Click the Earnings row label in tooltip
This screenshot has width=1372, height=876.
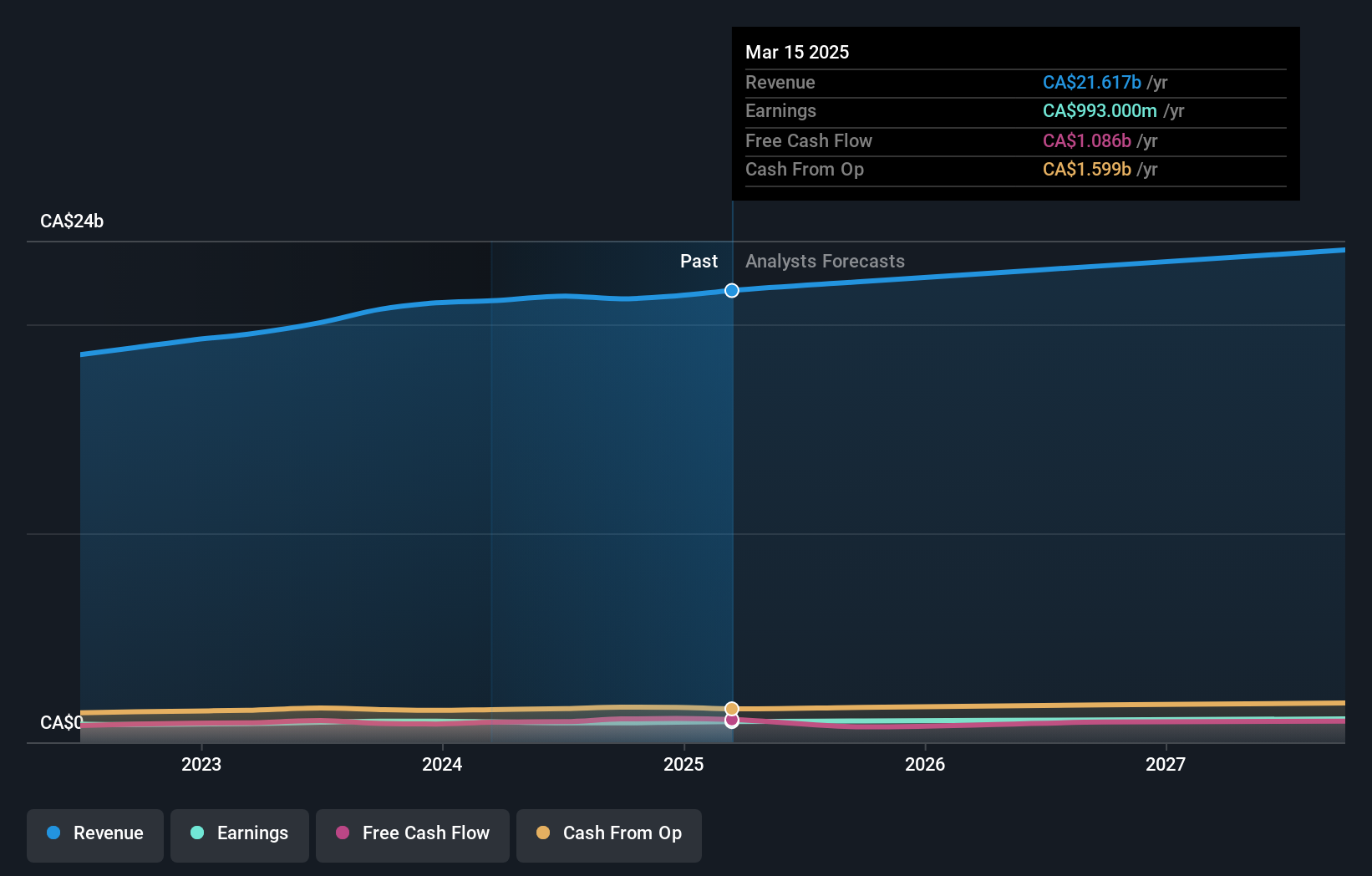click(780, 110)
